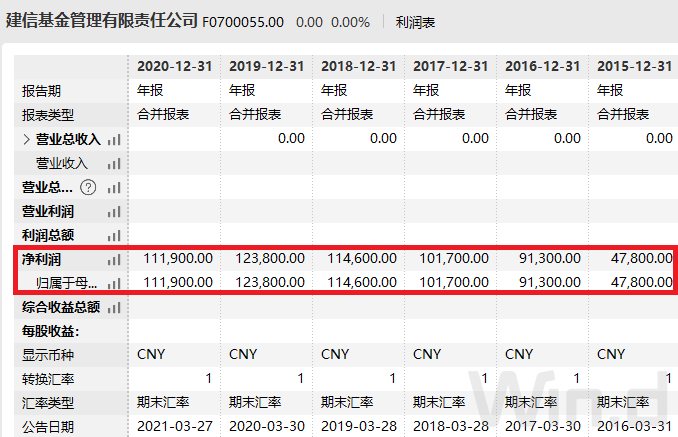Viewport: 678px width, 437px height.
Task: Click the 汇率类型 row label
Action: pyautogui.click(x=48, y=403)
